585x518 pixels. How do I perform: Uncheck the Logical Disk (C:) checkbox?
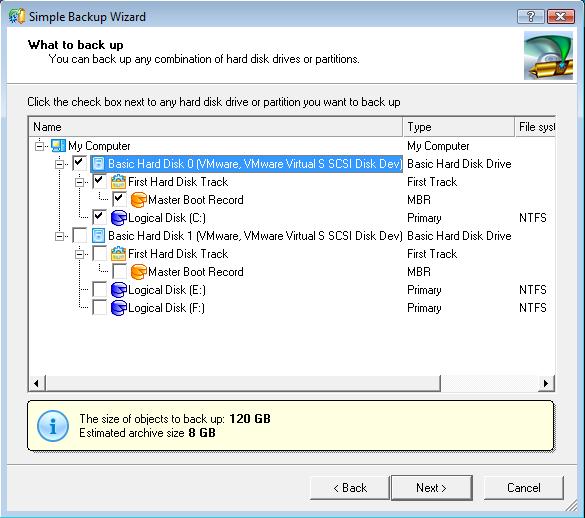(x=100, y=217)
